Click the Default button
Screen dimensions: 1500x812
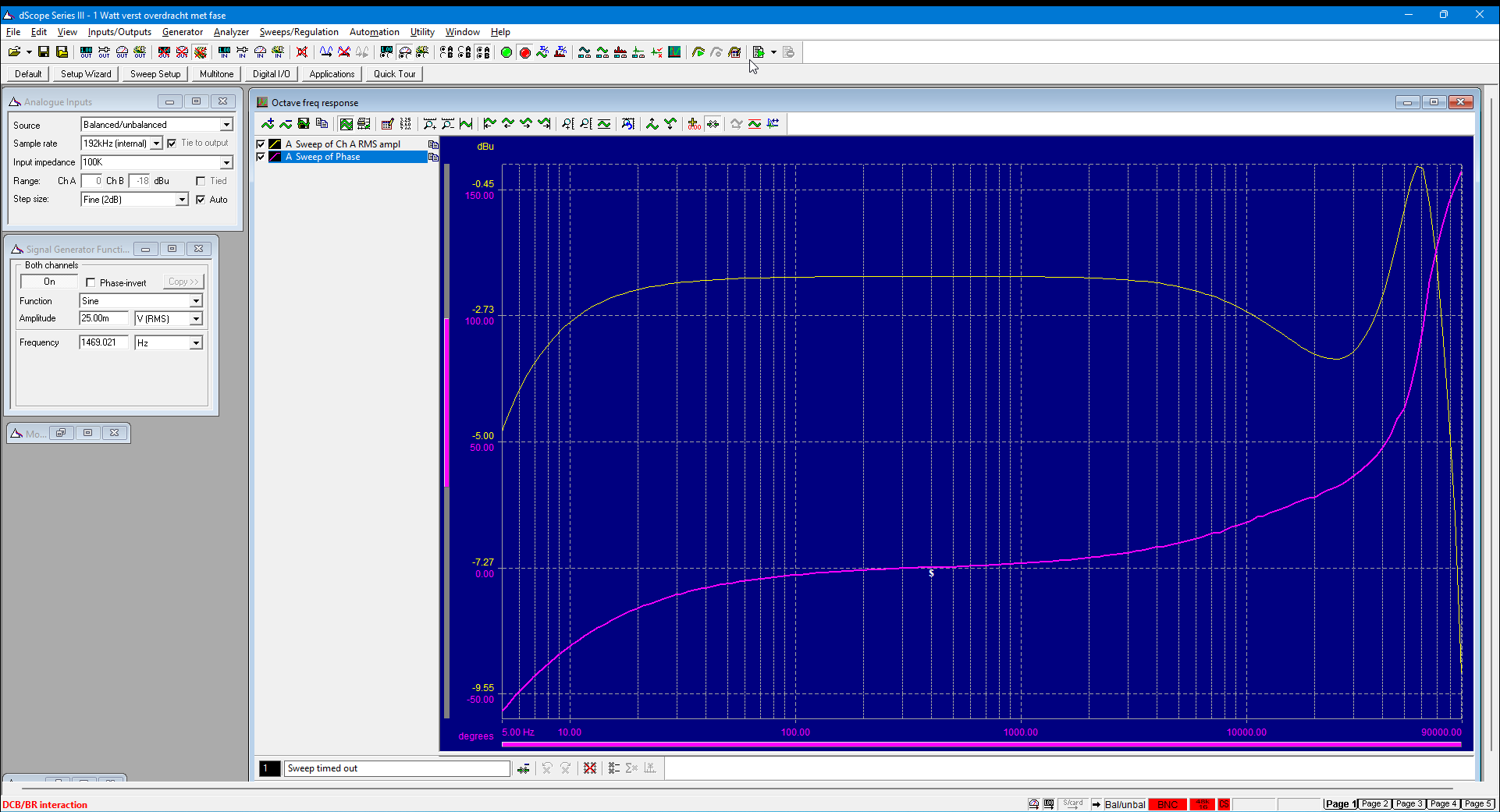tap(28, 74)
